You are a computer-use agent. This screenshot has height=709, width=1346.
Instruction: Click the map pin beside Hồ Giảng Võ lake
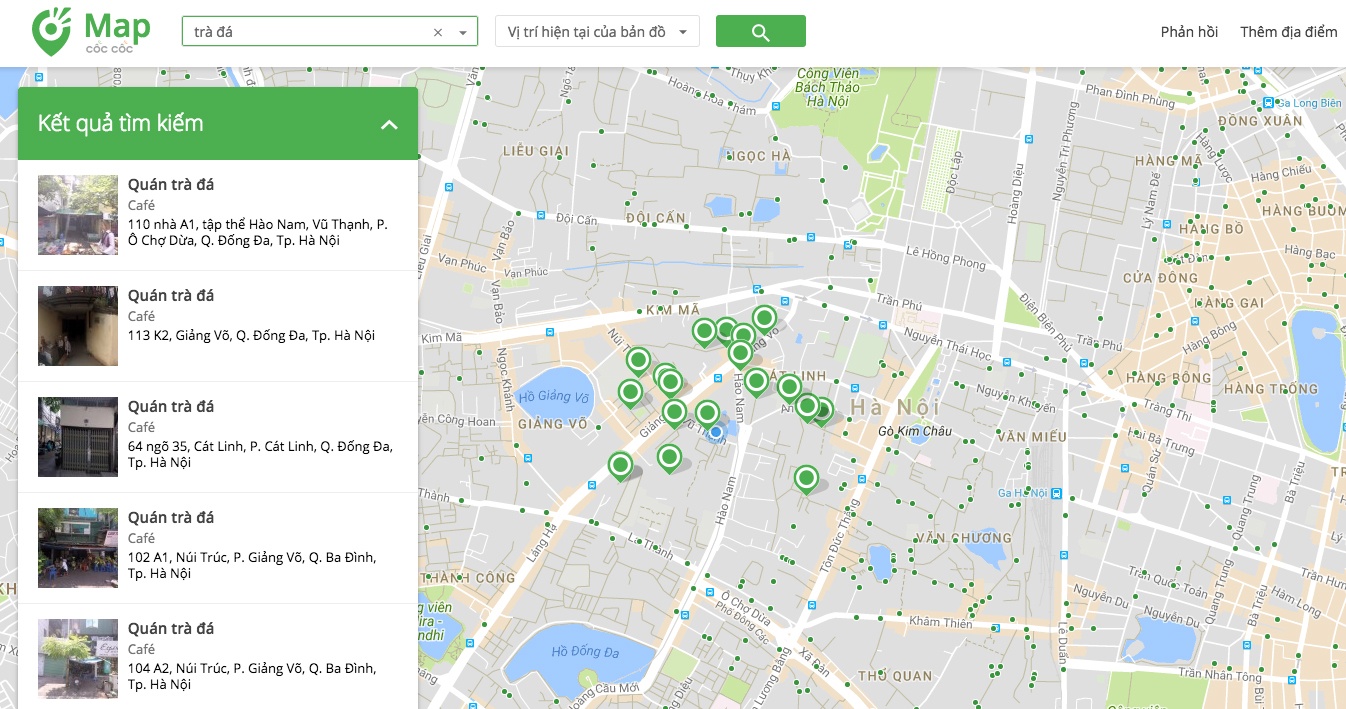pyautogui.click(x=630, y=392)
